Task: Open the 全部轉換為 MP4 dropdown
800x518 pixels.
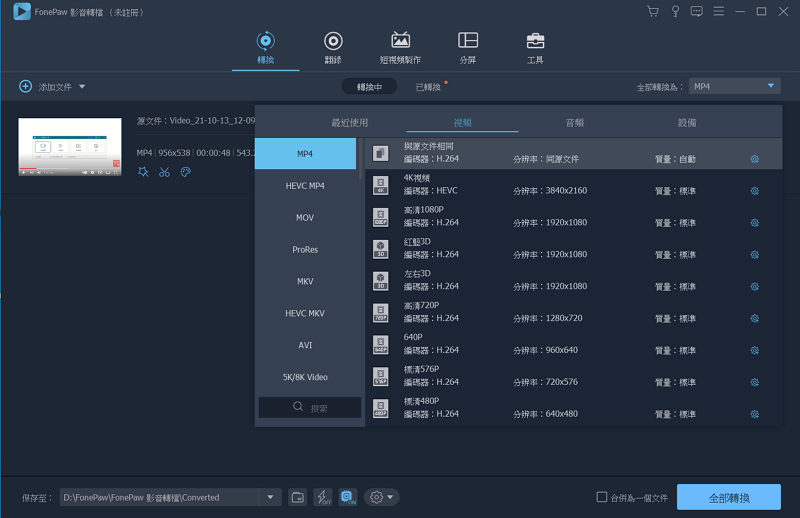Action: click(x=734, y=86)
